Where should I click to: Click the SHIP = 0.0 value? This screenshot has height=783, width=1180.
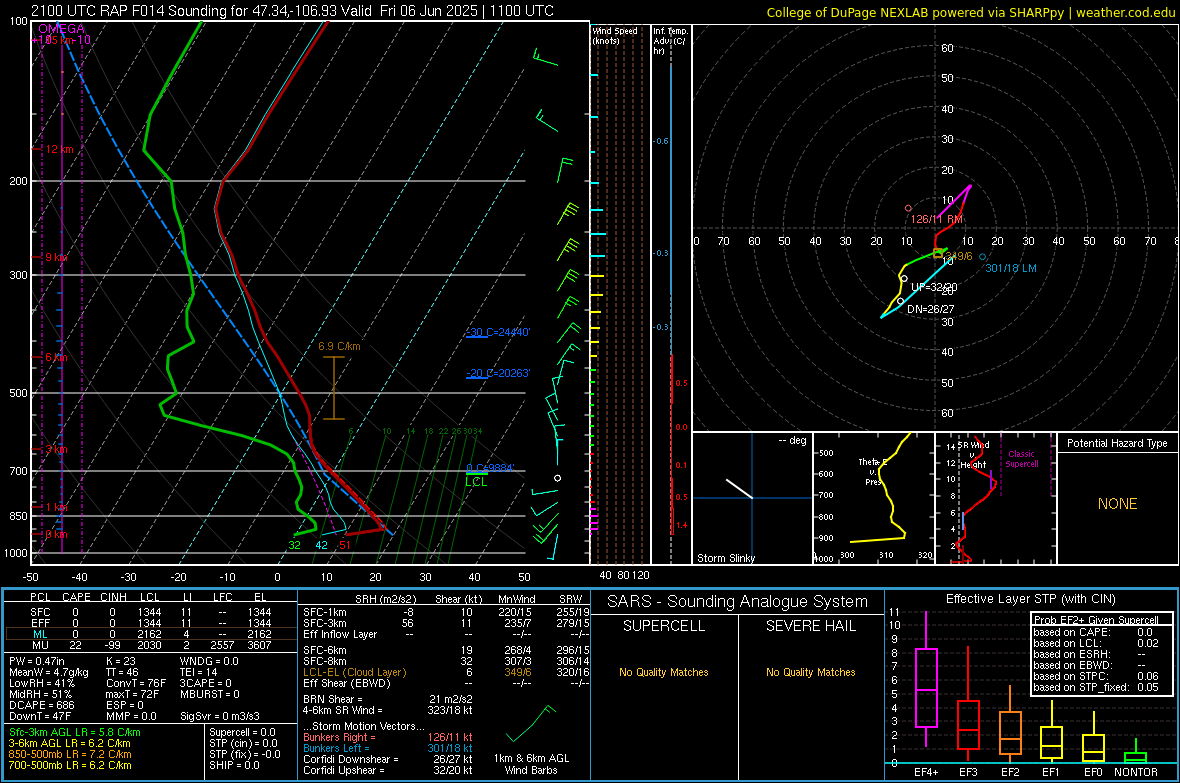(234, 765)
